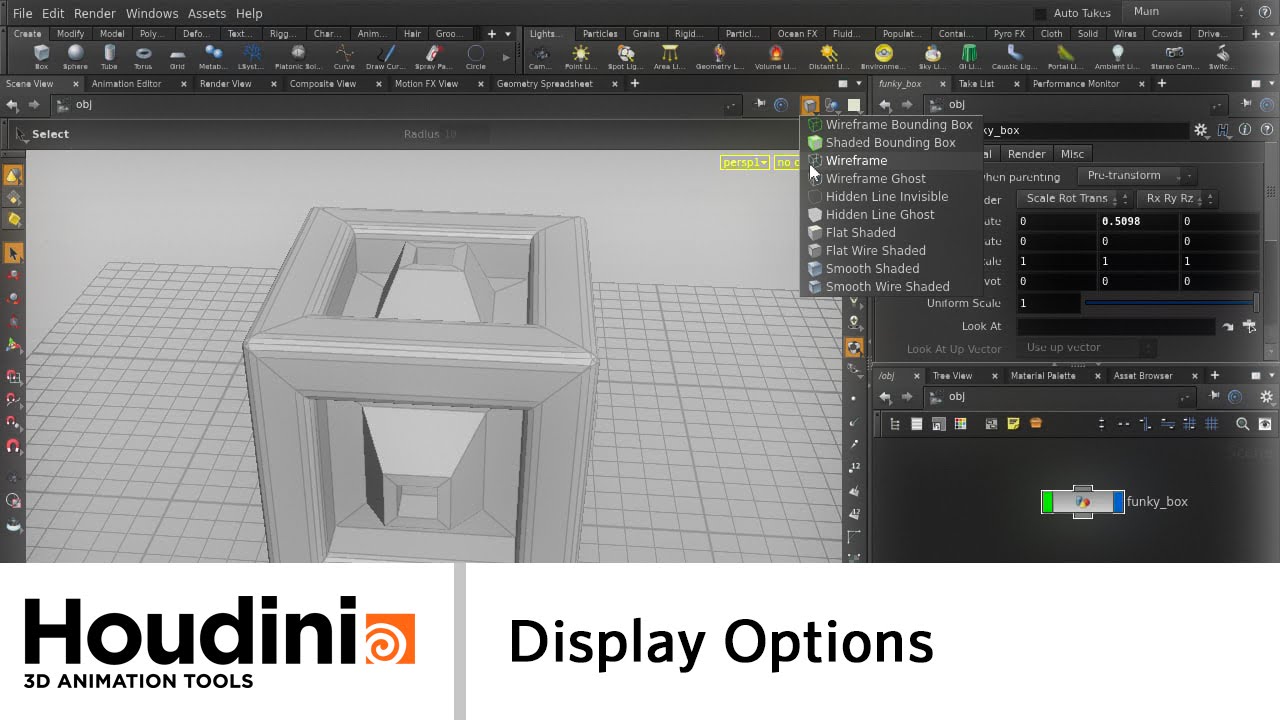Open the persp1 camera menu
This screenshot has width=1280, height=720.
tap(745, 162)
